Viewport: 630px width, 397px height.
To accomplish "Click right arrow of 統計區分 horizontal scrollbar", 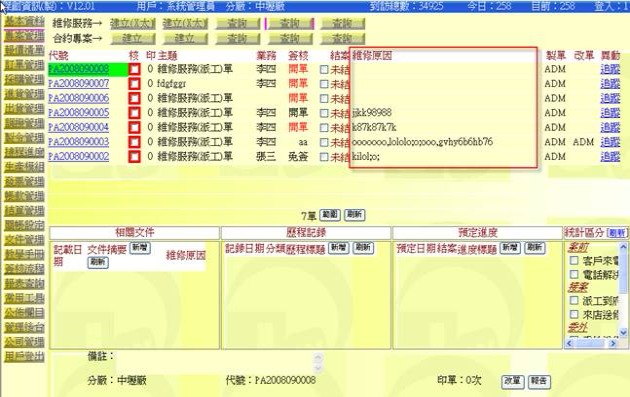I will click(613, 343).
